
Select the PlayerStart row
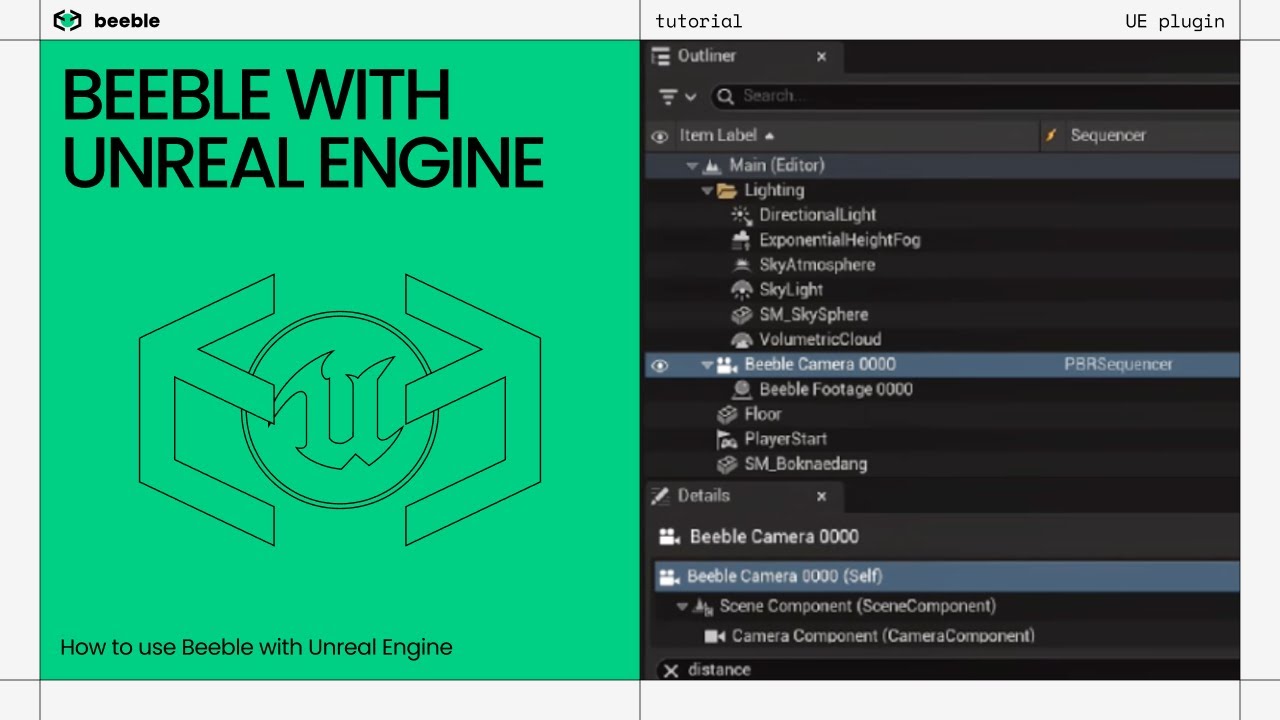943,439
